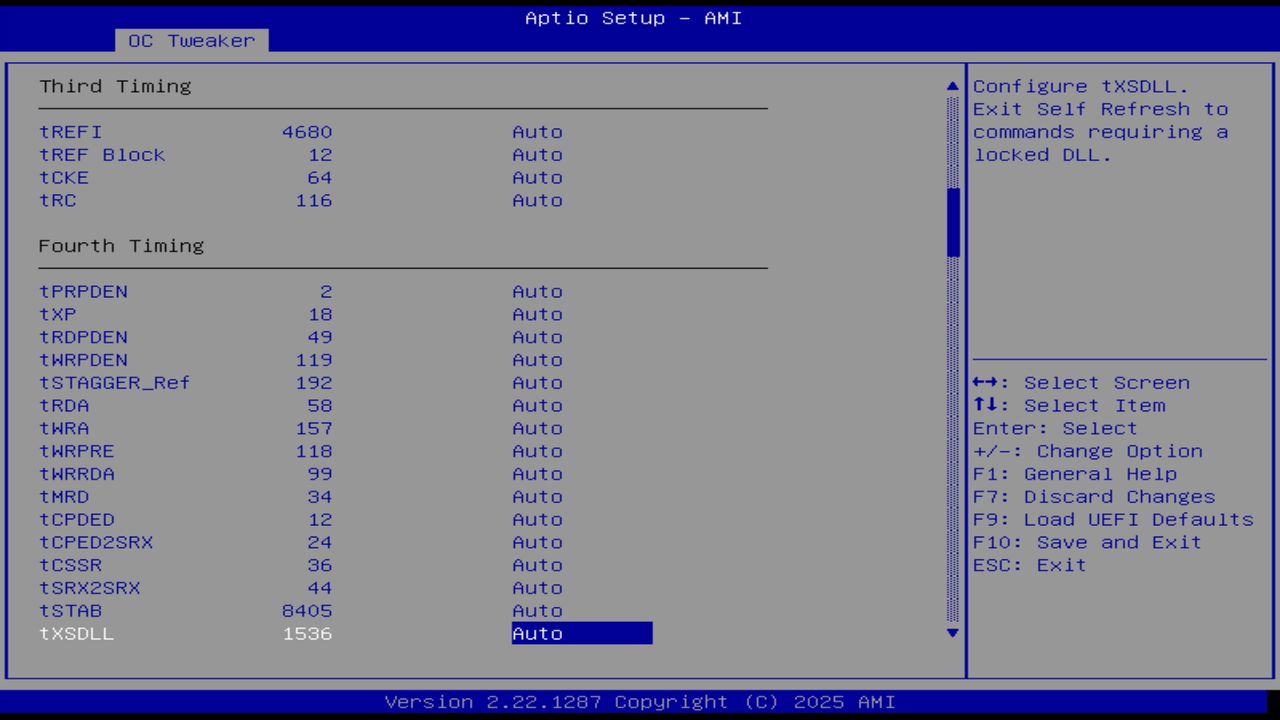Image resolution: width=1280 pixels, height=720 pixels.
Task: Click the tRDPDEN label
Action: pyautogui.click(x=84, y=338)
